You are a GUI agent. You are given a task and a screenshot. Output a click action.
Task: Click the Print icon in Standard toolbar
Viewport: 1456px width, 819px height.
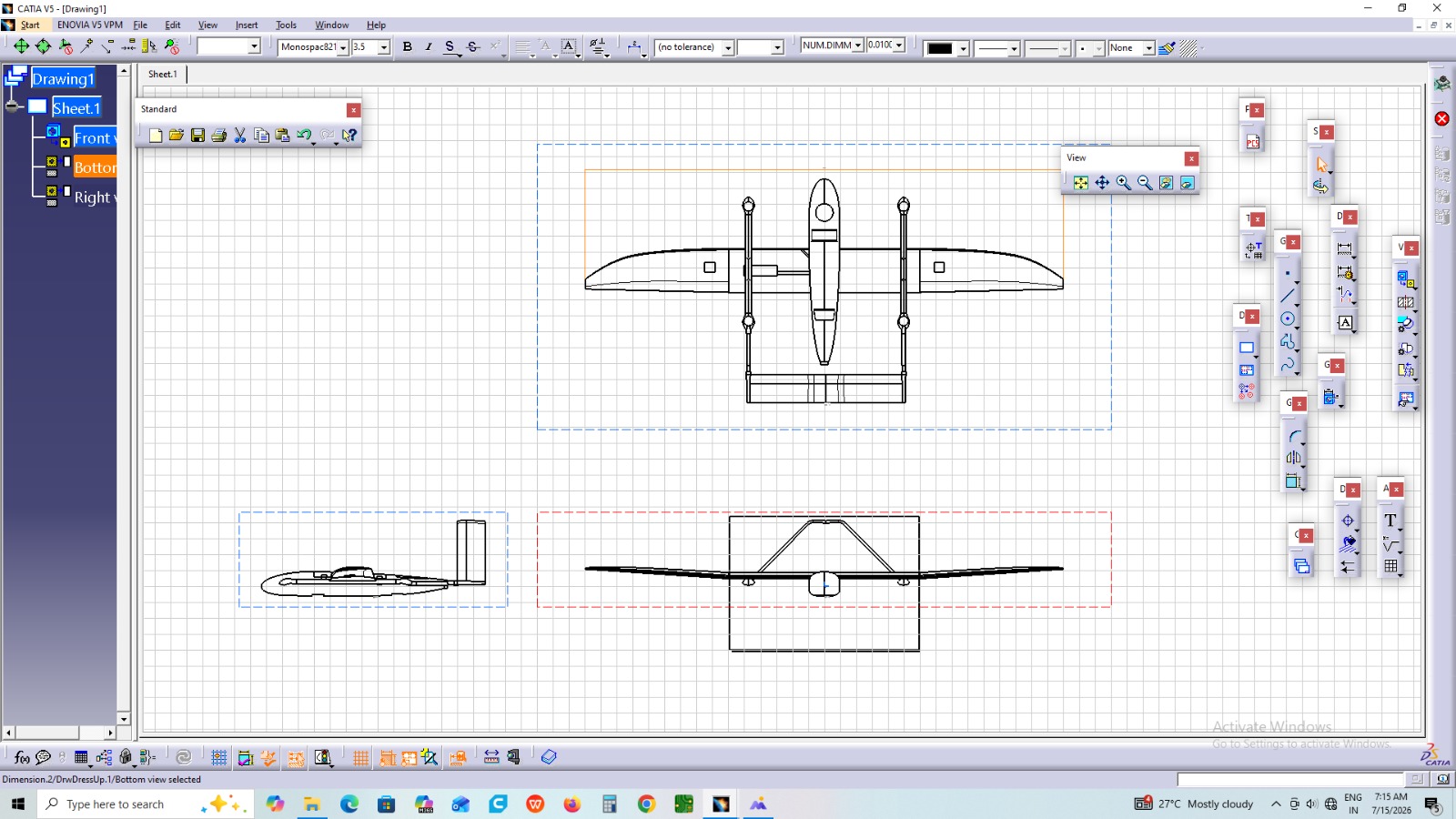(x=219, y=136)
